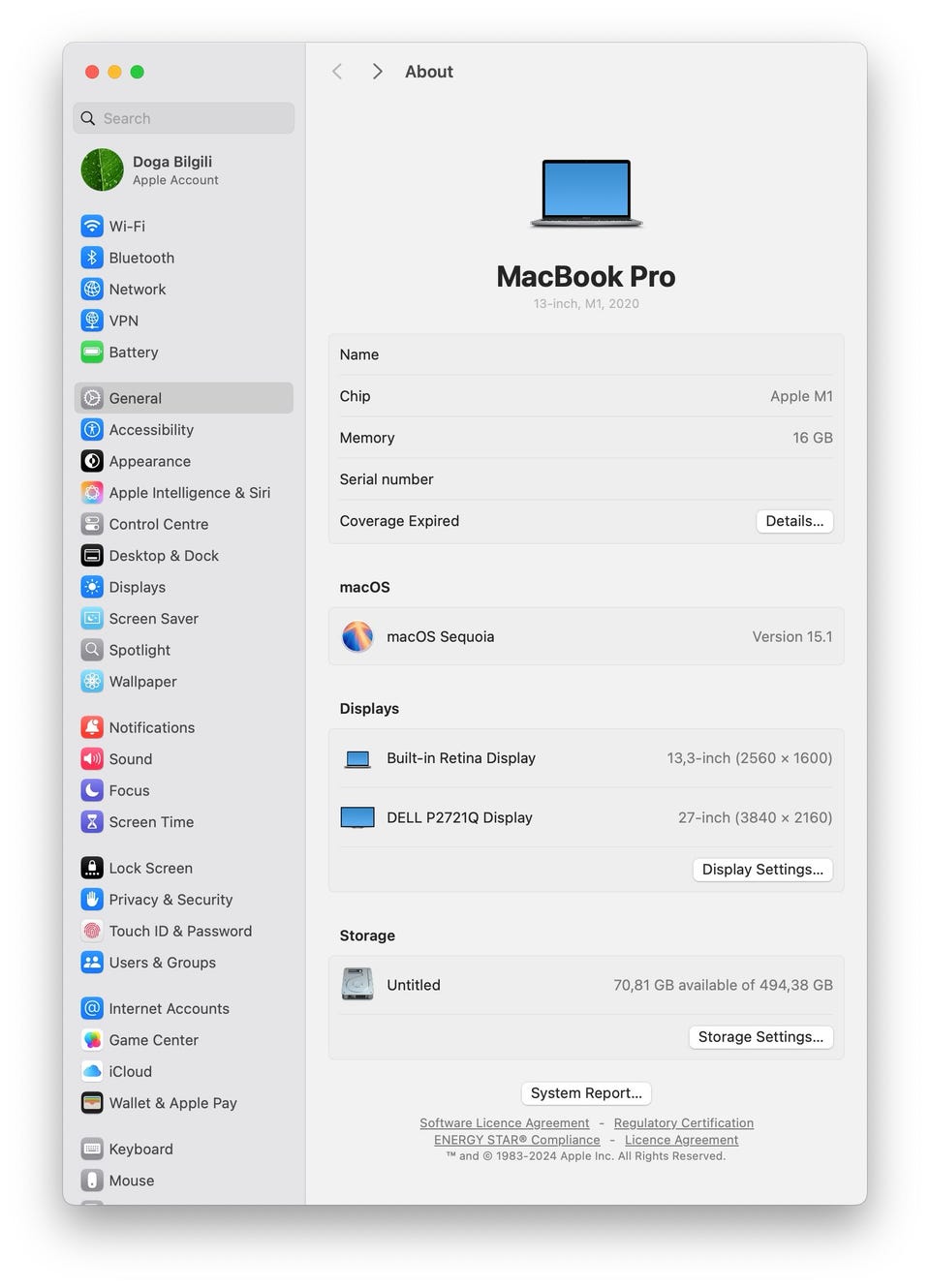Open the Appearance icon
930x1288 pixels.
tap(92, 461)
